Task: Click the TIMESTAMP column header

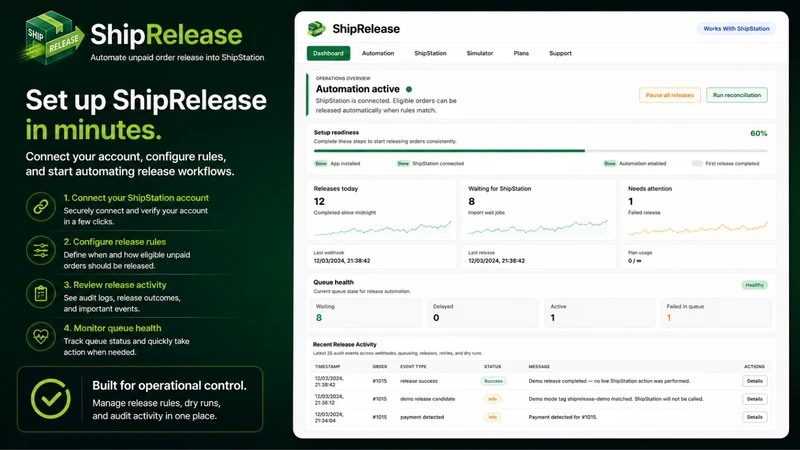Action: (x=328, y=366)
